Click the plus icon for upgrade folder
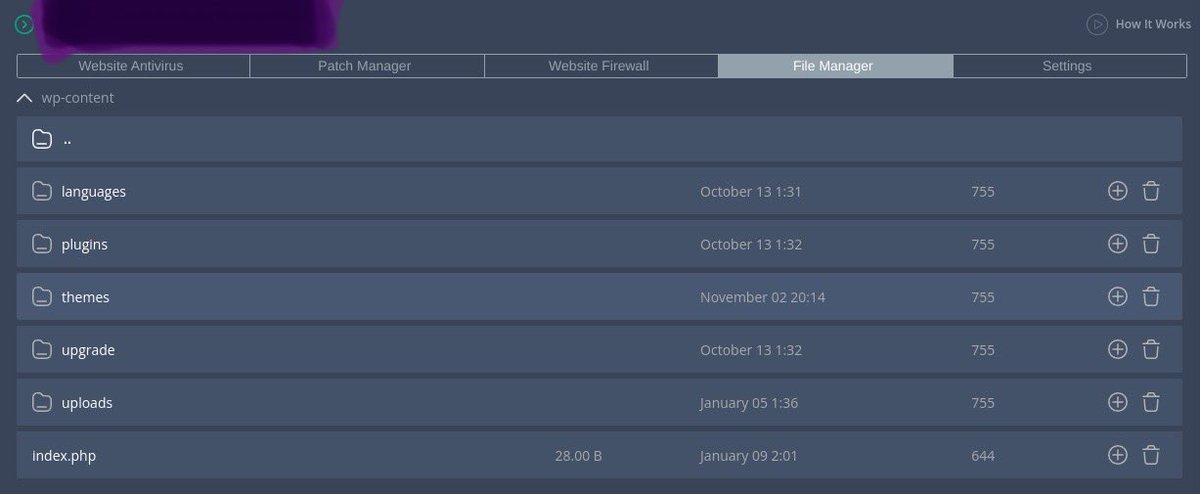 (1118, 350)
